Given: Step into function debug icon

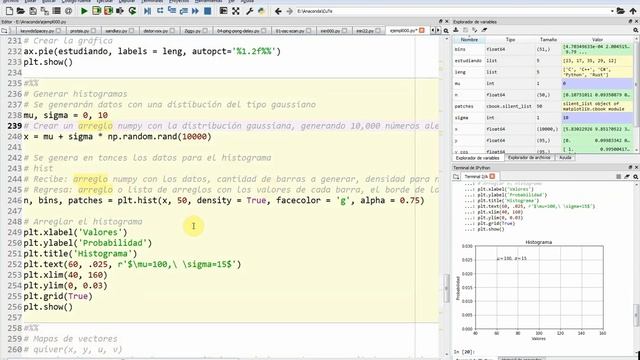Looking at the screenshot, I should (172, 11).
